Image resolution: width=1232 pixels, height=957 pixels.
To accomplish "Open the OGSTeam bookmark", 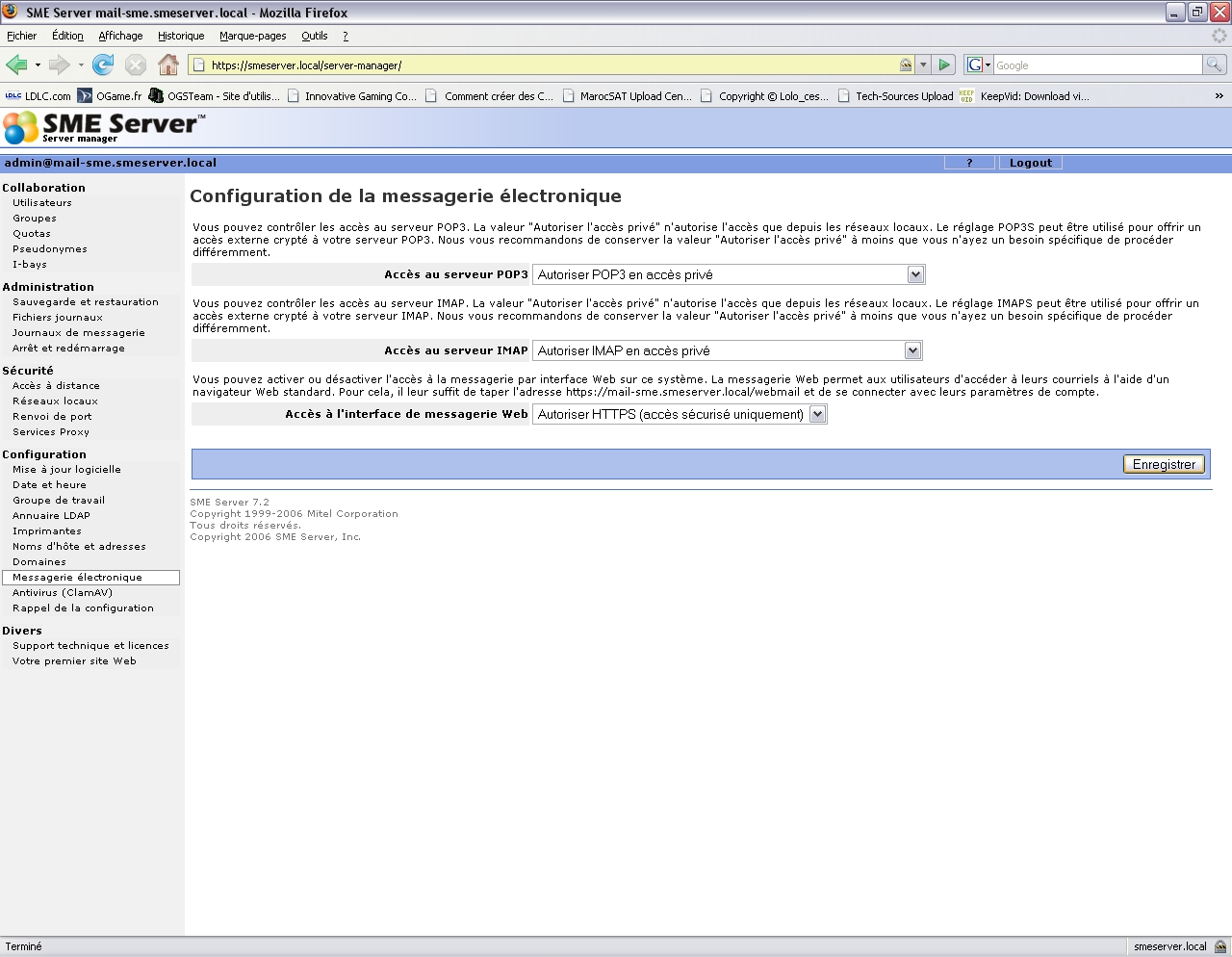I will 214,96.
